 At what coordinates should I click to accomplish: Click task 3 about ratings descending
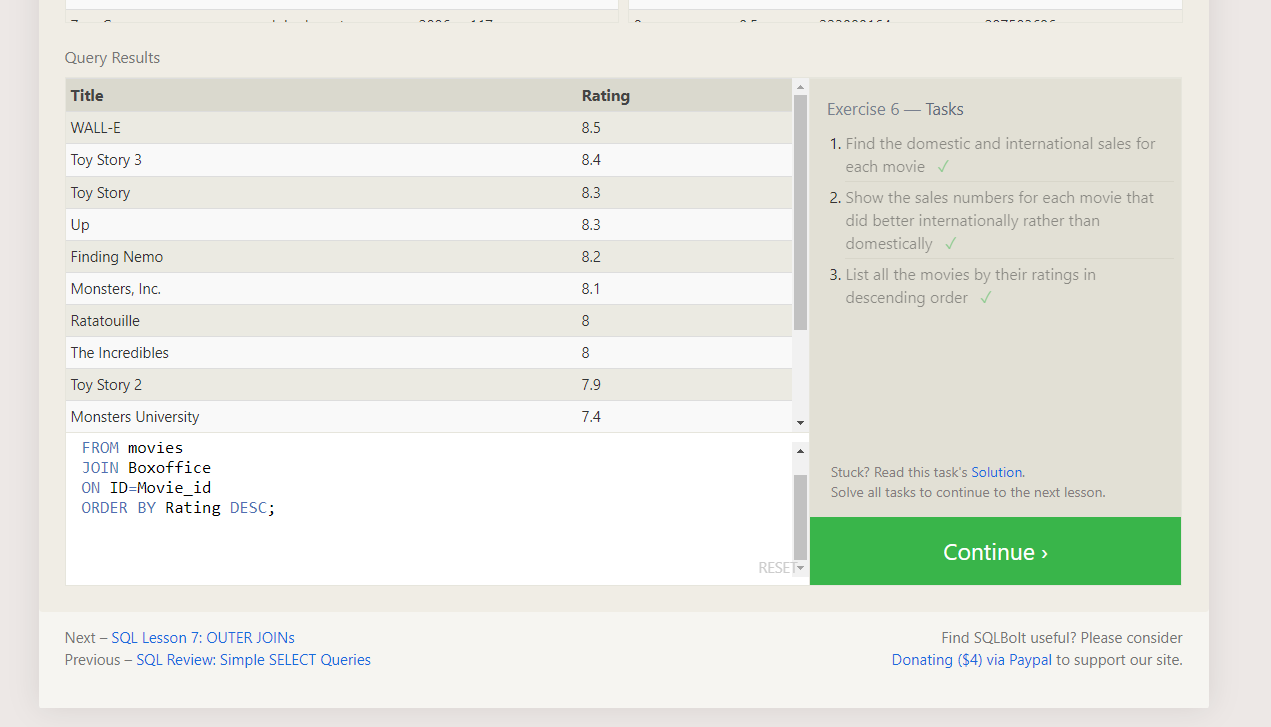point(970,286)
